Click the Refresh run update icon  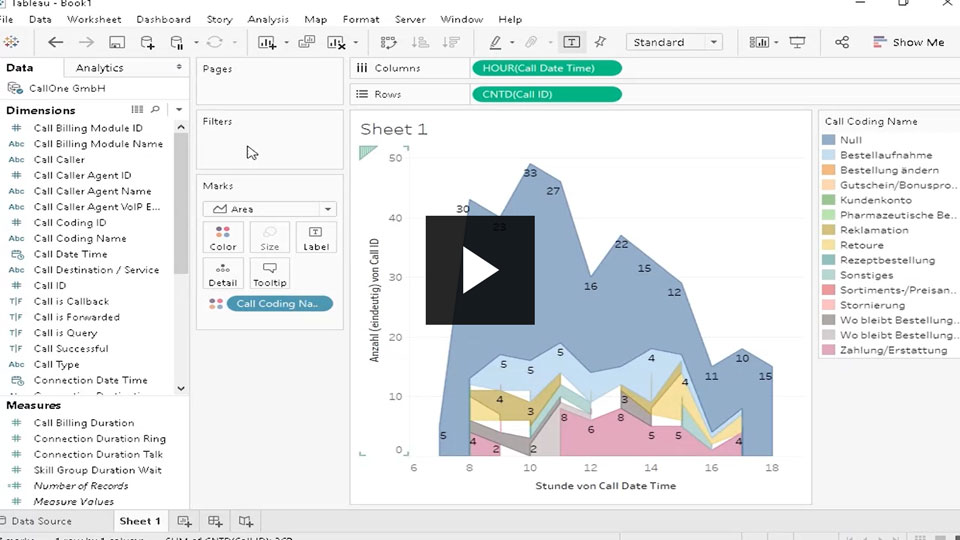(x=214, y=42)
